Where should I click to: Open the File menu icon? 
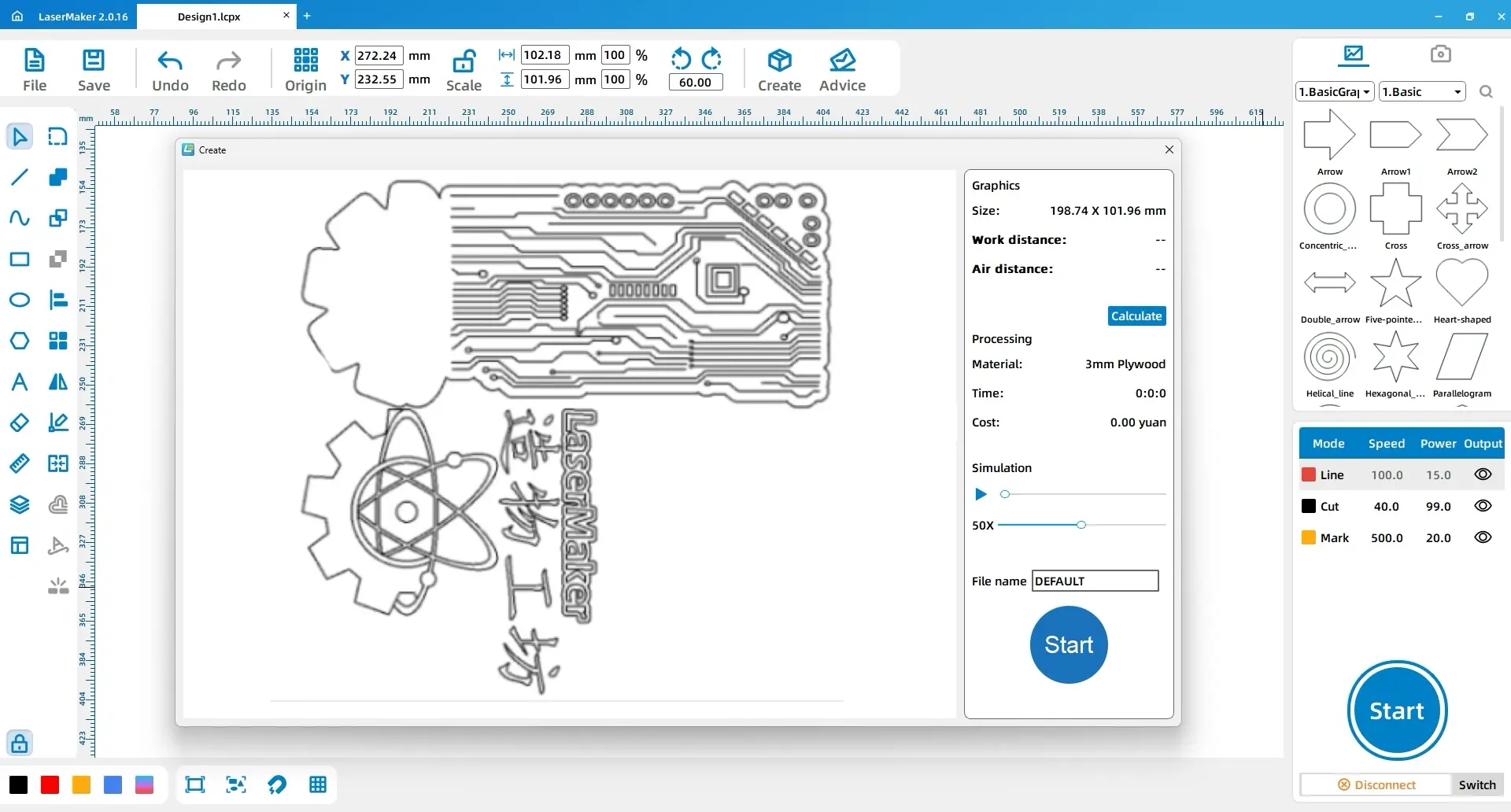click(x=35, y=61)
